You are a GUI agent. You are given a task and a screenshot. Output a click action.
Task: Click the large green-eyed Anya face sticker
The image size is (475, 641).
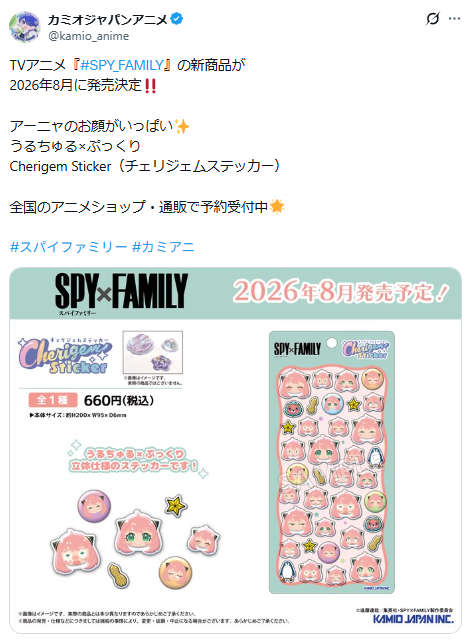coord(137,531)
